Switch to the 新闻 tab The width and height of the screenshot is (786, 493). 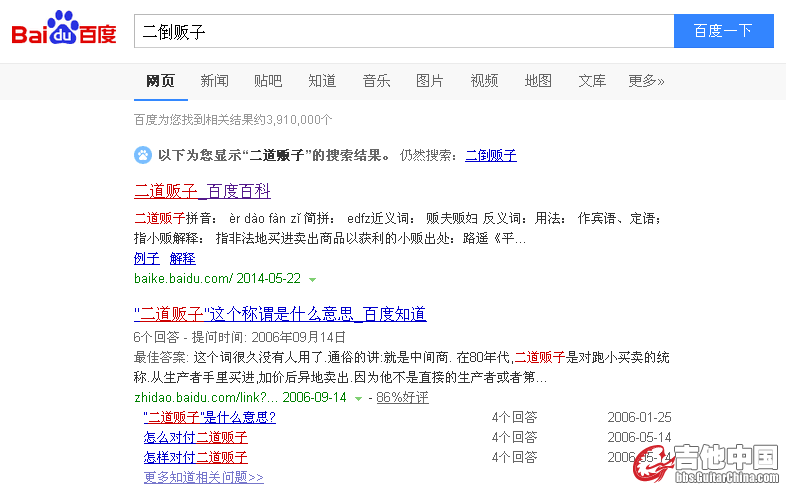[215, 81]
